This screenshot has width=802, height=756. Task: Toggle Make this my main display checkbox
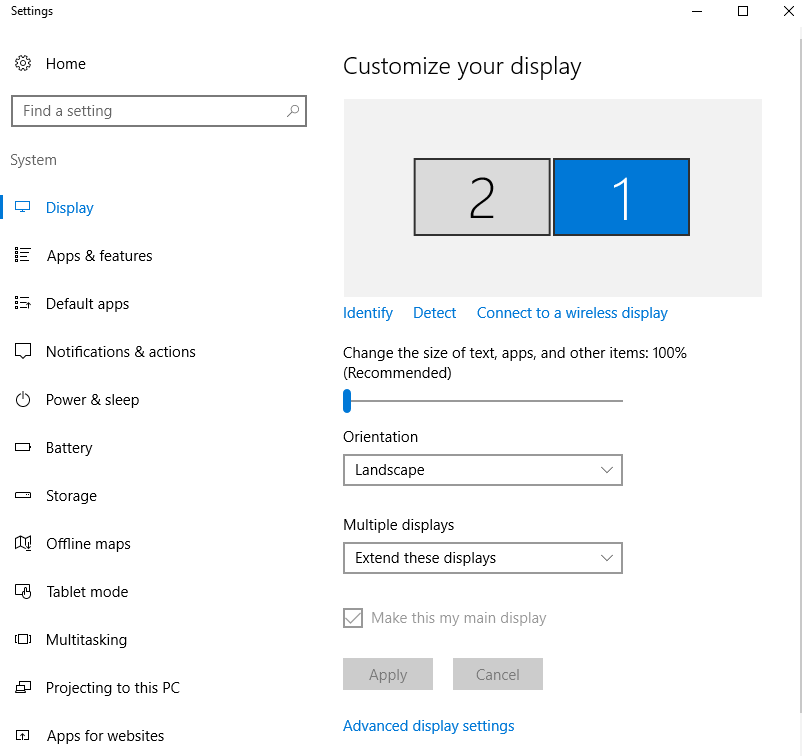(x=353, y=618)
